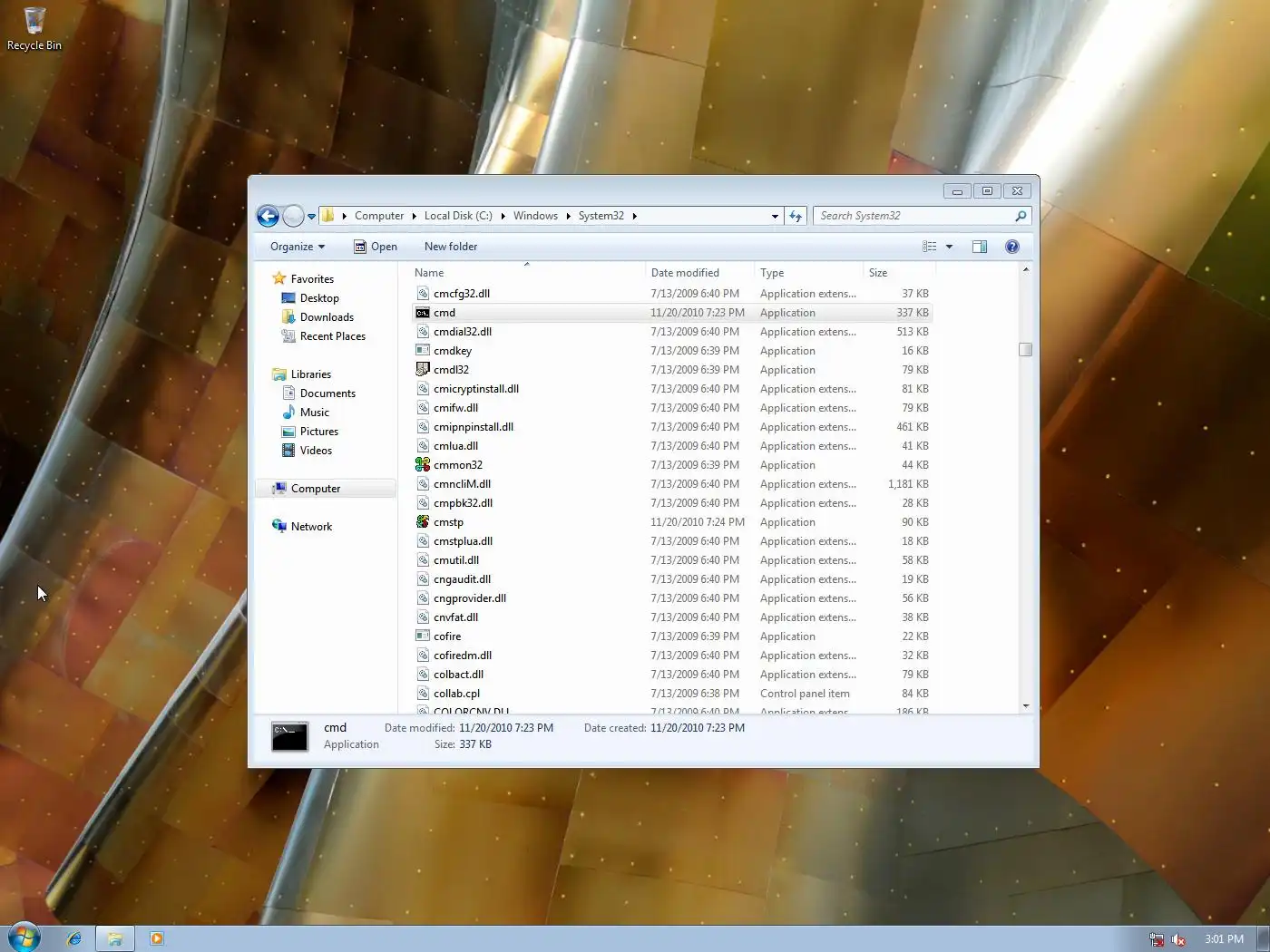Select the cmicryptinstall.dll file name
This screenshot has width=1270, height=952.
tap(476, 389)
